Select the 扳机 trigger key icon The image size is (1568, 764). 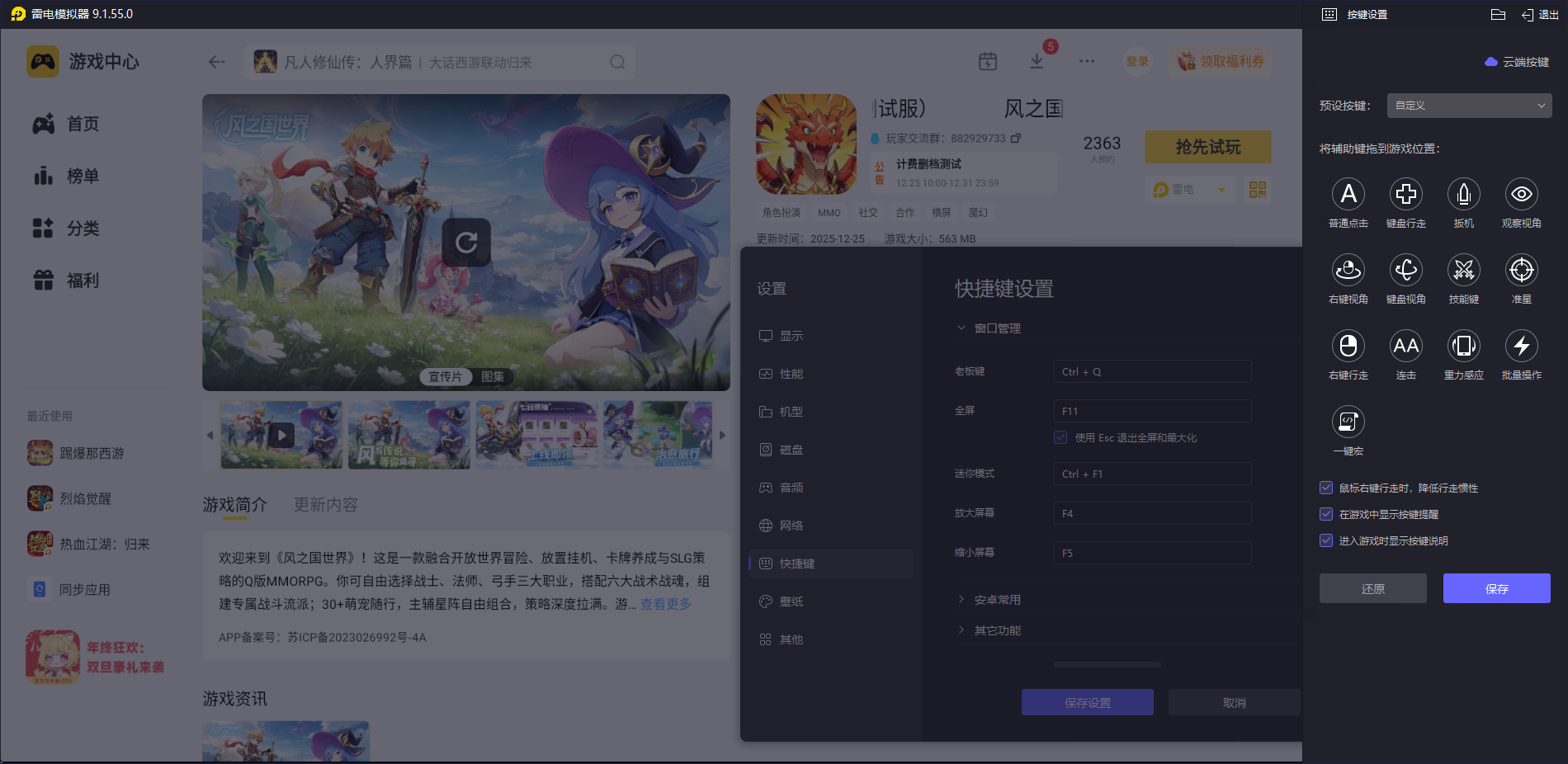coord(1464,194)
